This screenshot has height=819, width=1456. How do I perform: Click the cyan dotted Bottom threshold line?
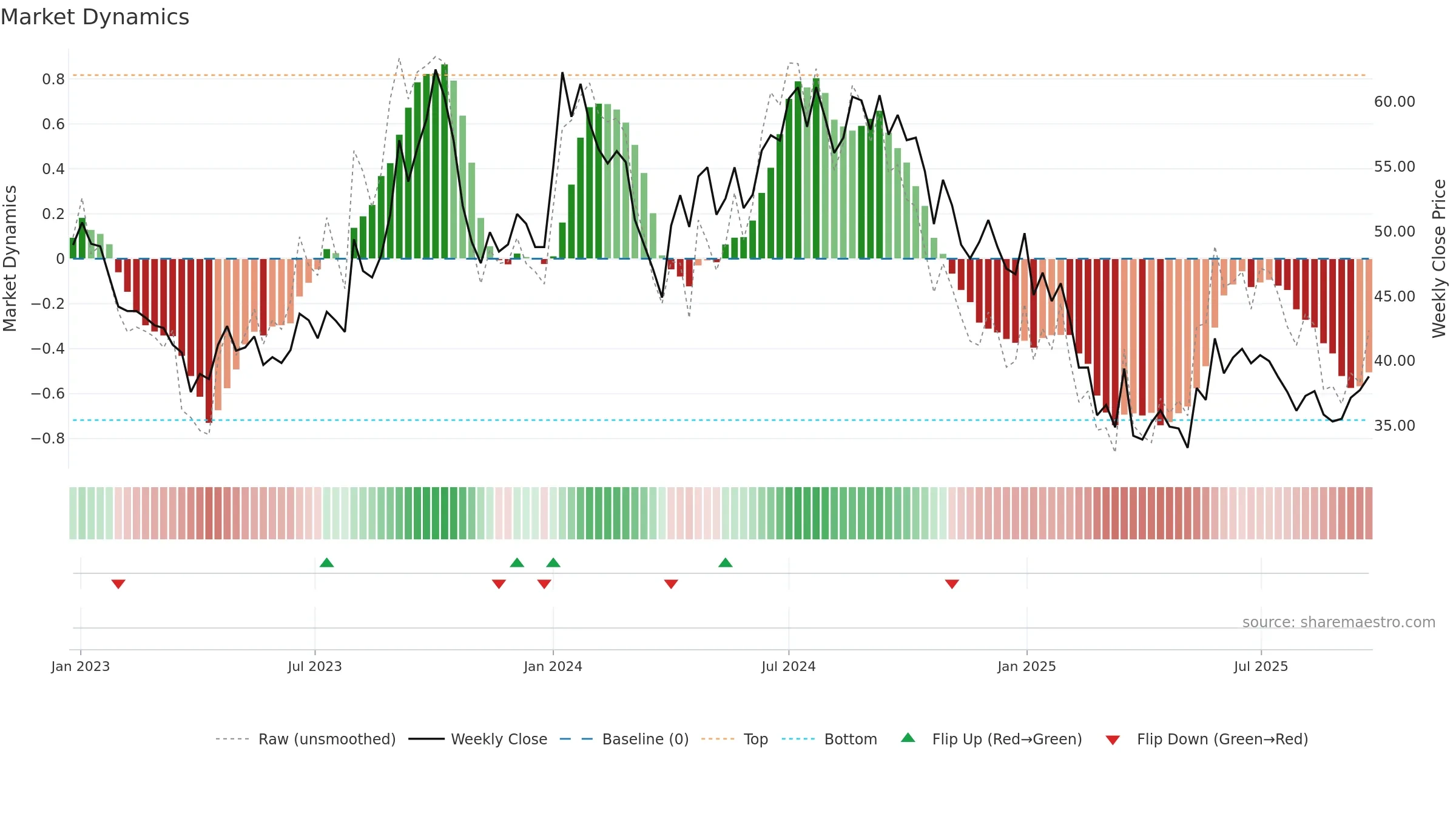pos(720,420)
